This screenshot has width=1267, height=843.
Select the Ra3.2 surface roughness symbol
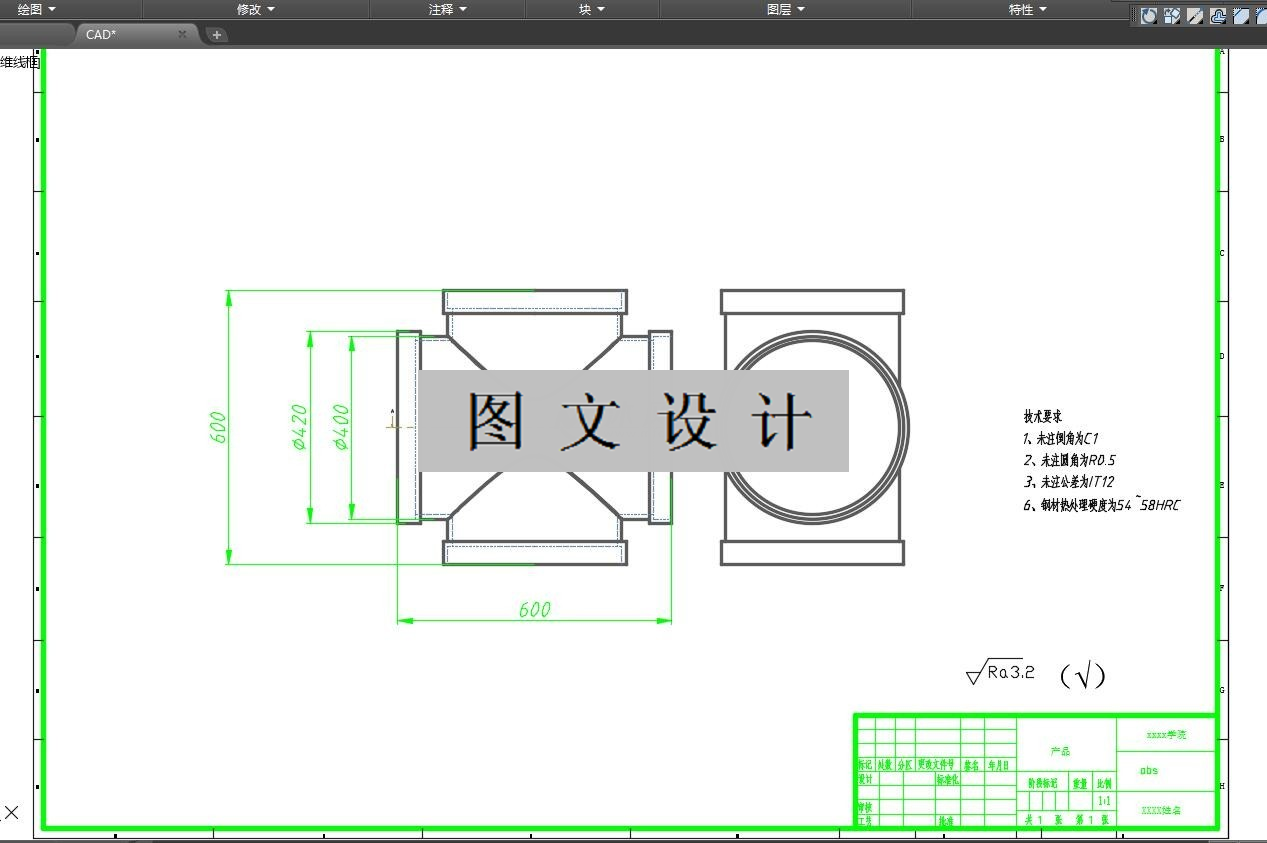pos(1000,673)
